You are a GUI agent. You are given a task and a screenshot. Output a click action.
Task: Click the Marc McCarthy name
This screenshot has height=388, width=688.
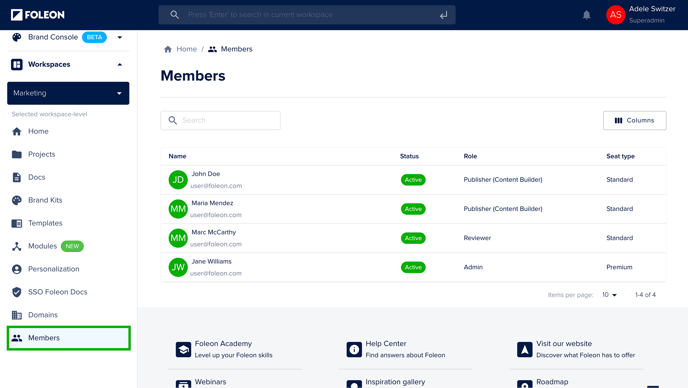click(214, 232)
